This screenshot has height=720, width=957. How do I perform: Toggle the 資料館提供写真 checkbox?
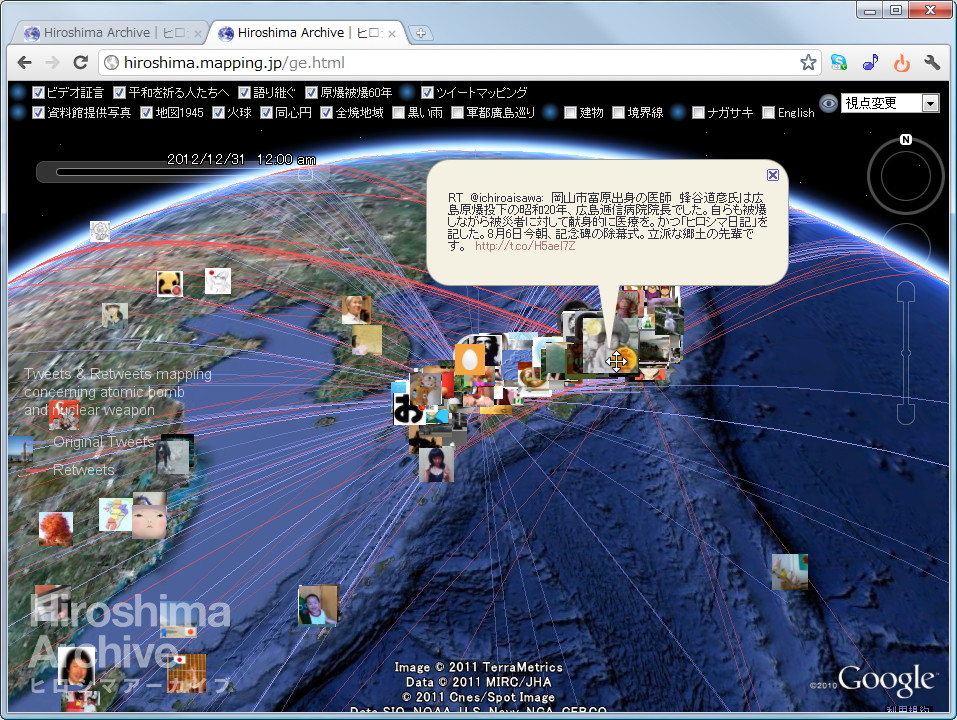click(38, 113)
